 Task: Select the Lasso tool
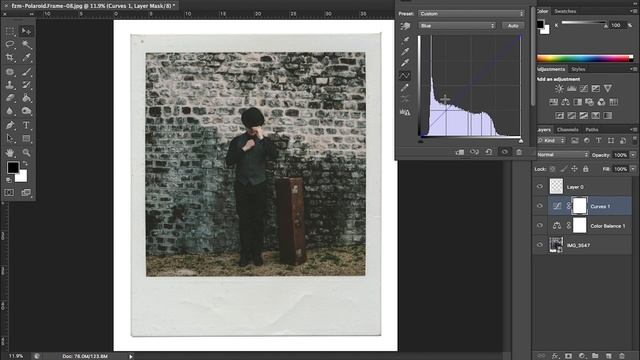pos(10,44)
